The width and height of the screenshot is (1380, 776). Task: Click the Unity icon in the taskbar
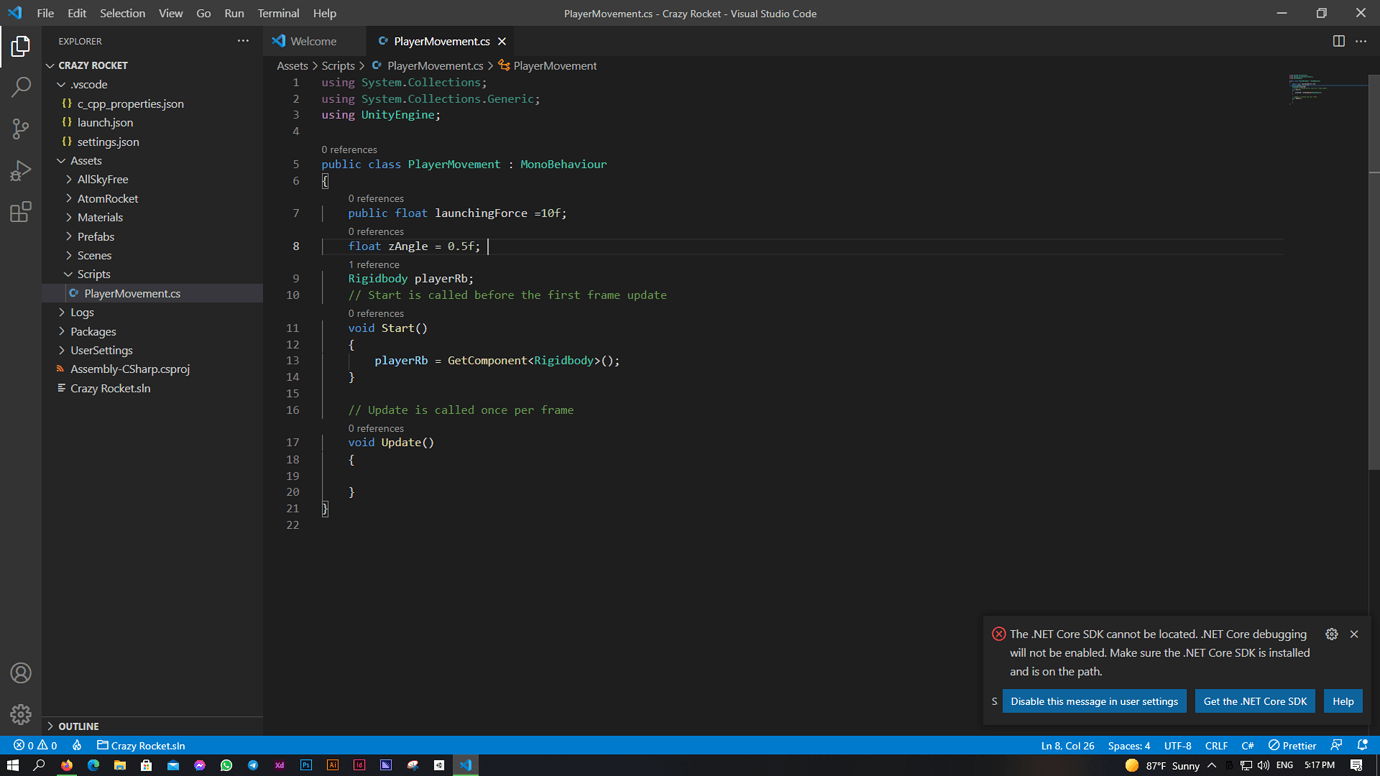pos(439,765)
